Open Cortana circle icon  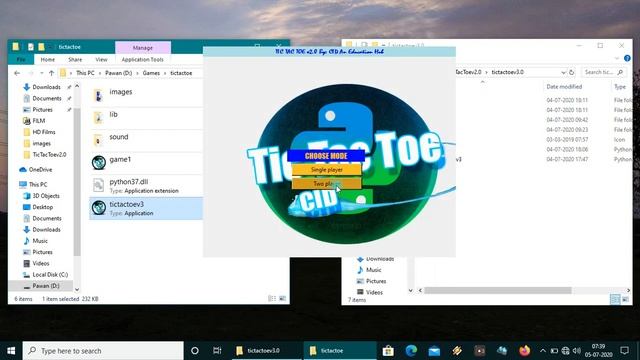[195, 351]
